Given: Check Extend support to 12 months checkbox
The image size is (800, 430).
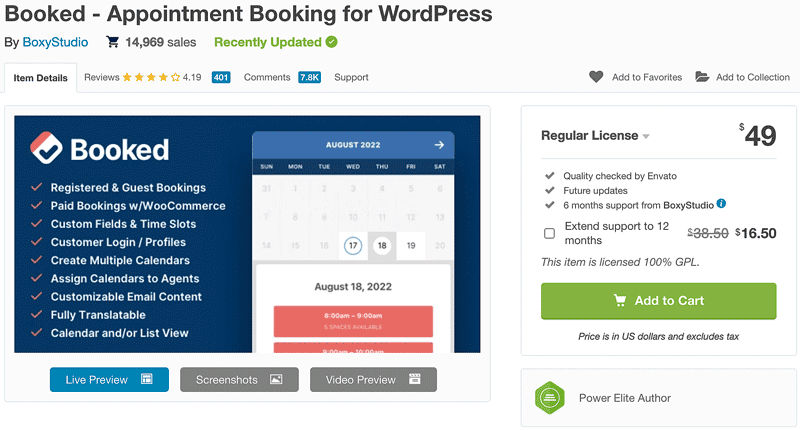Looking at the screenshot, I should click(x=549, y=233).
